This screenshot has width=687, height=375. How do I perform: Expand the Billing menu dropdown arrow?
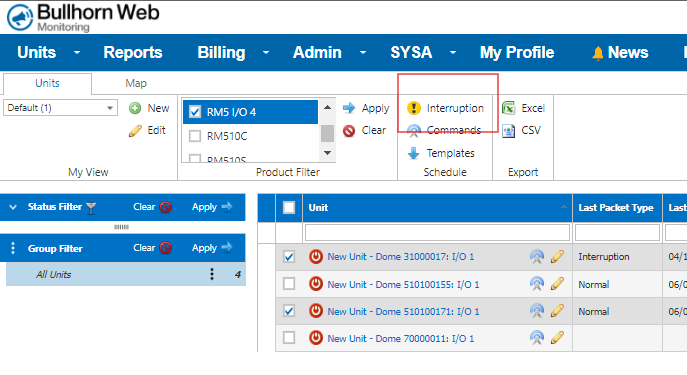[x=266, y=53]
